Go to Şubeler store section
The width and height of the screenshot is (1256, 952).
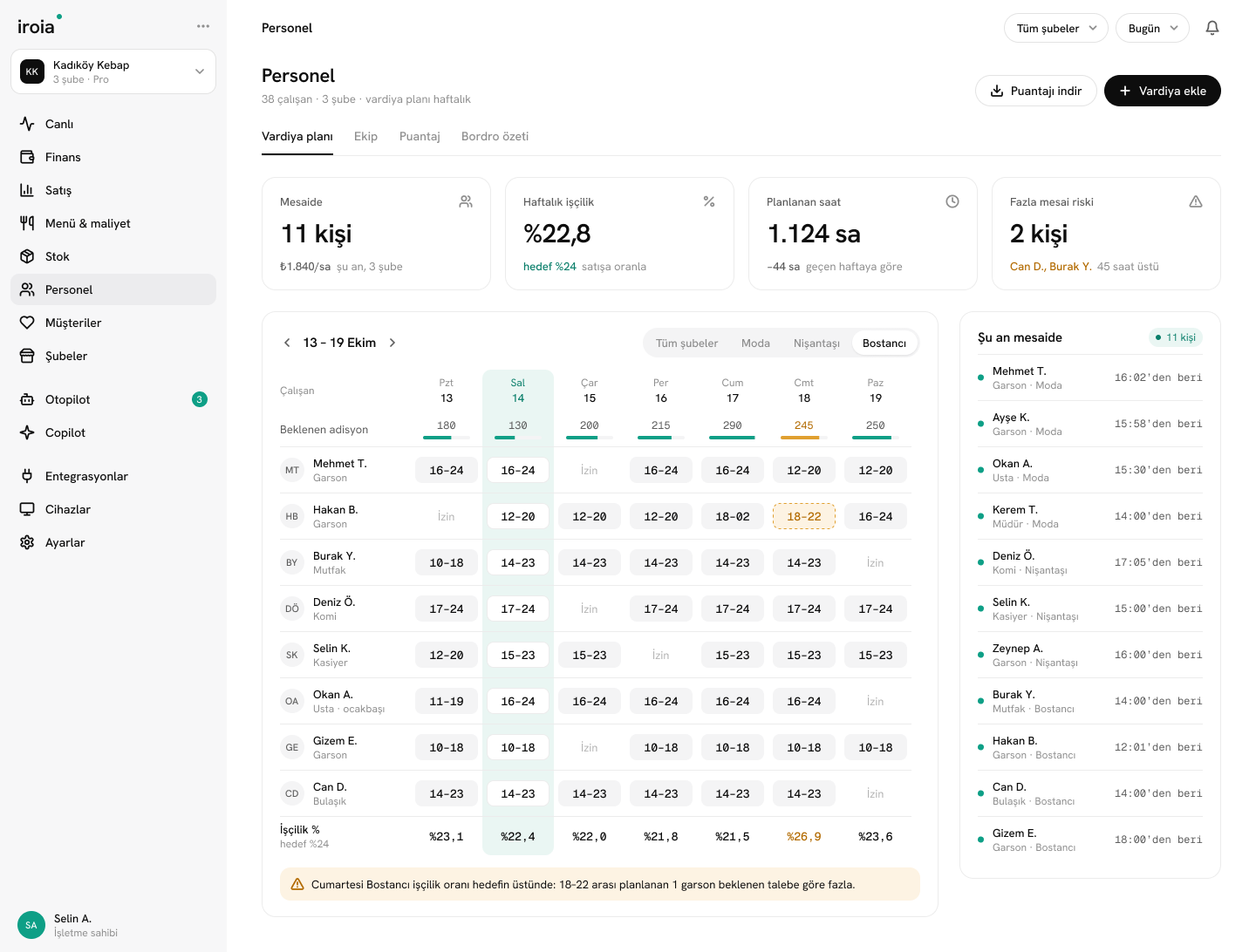[113, 356]
